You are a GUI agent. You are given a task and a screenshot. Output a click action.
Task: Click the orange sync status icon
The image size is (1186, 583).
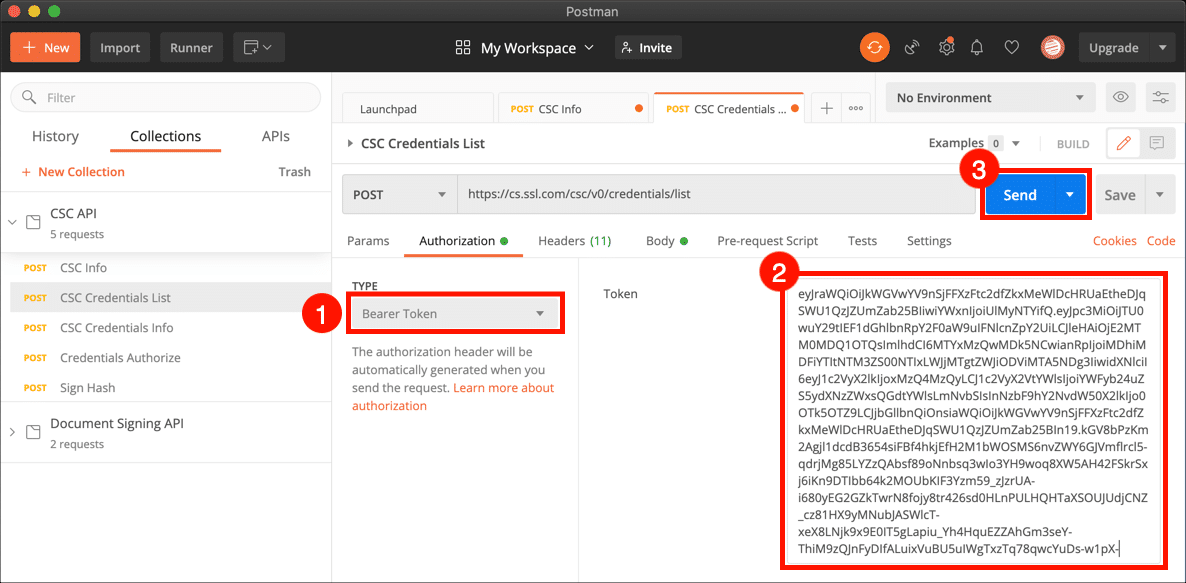(x=874, y=47)
